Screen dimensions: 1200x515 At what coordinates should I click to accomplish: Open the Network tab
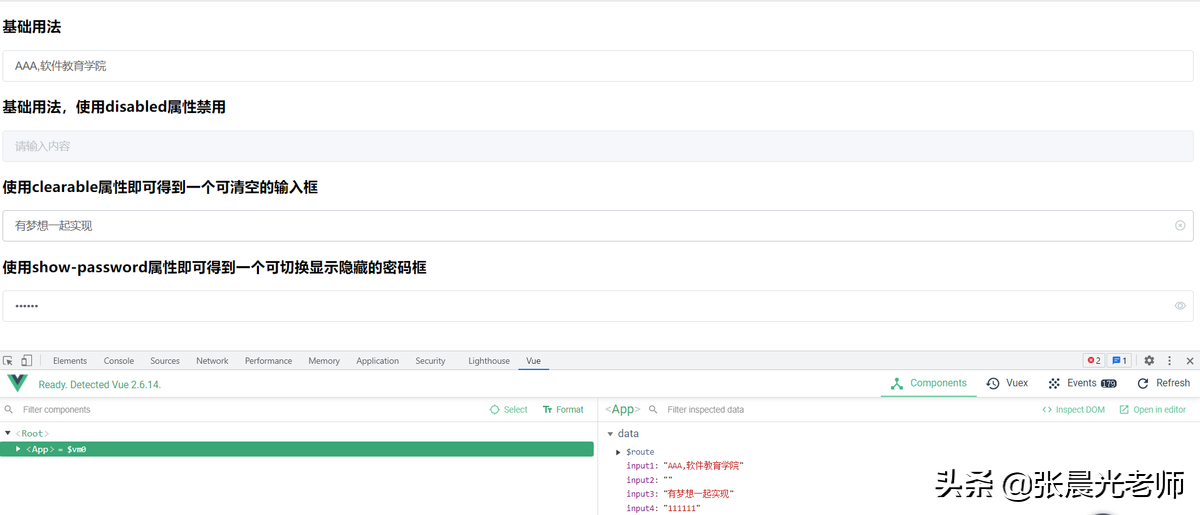point(212,361)
